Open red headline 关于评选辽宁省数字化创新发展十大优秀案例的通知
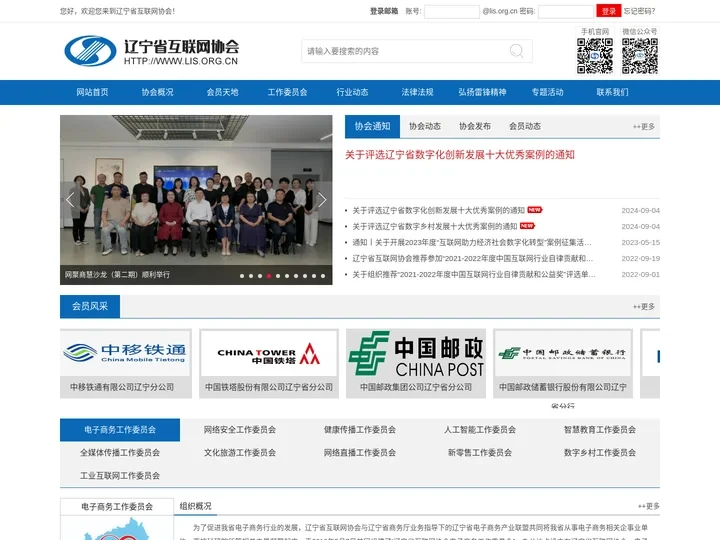 [460, 155]
